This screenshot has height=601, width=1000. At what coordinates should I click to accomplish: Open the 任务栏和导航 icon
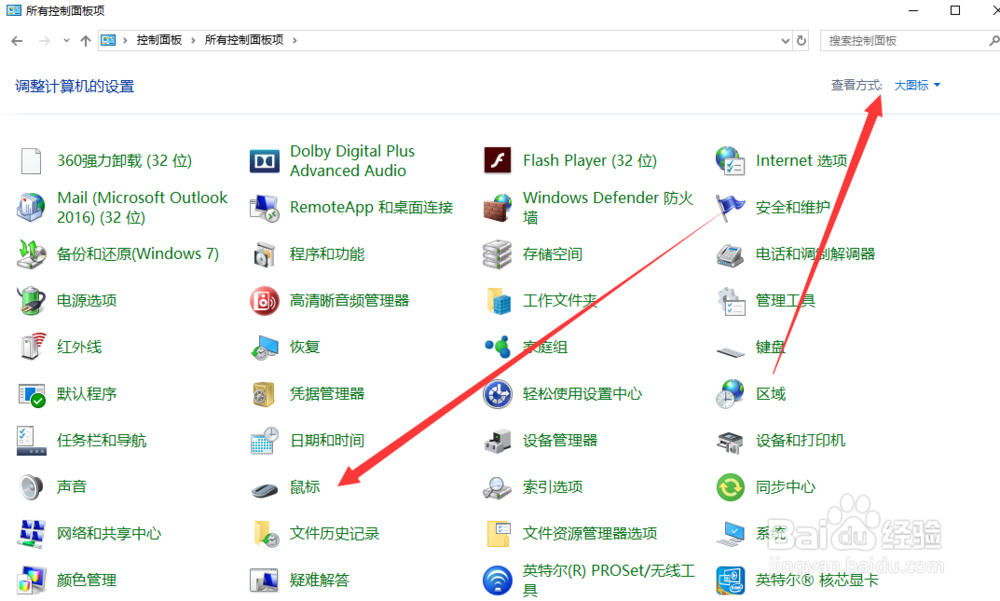click(31, 441)
